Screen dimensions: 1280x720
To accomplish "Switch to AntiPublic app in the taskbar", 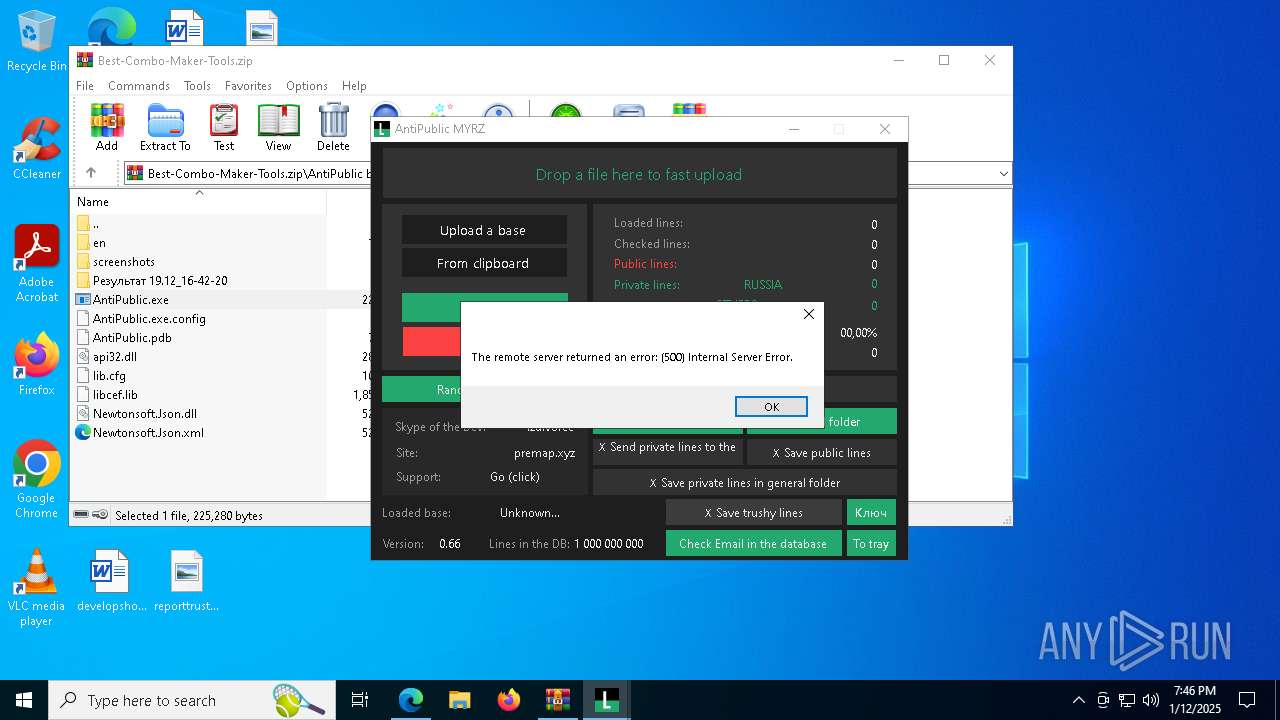I will click(x=607, y=700).
